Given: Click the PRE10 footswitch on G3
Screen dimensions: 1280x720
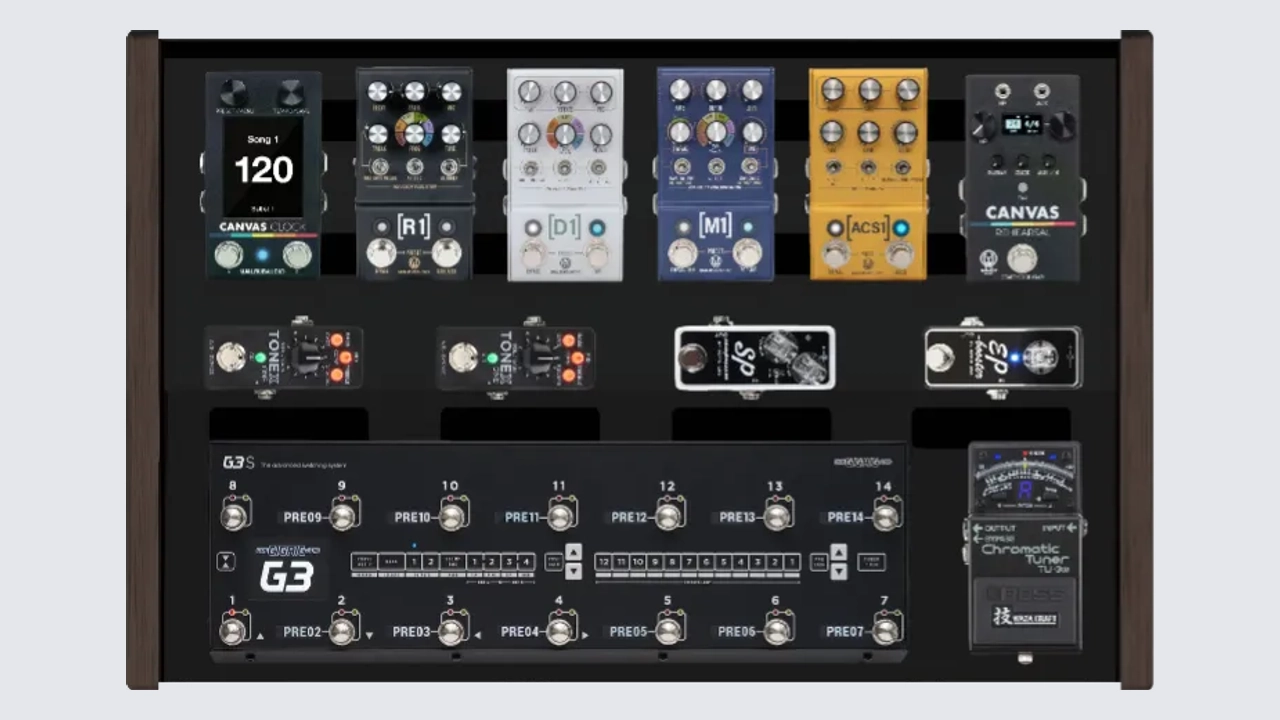Looking at the screenshot, I should click(x=452, y=515).
